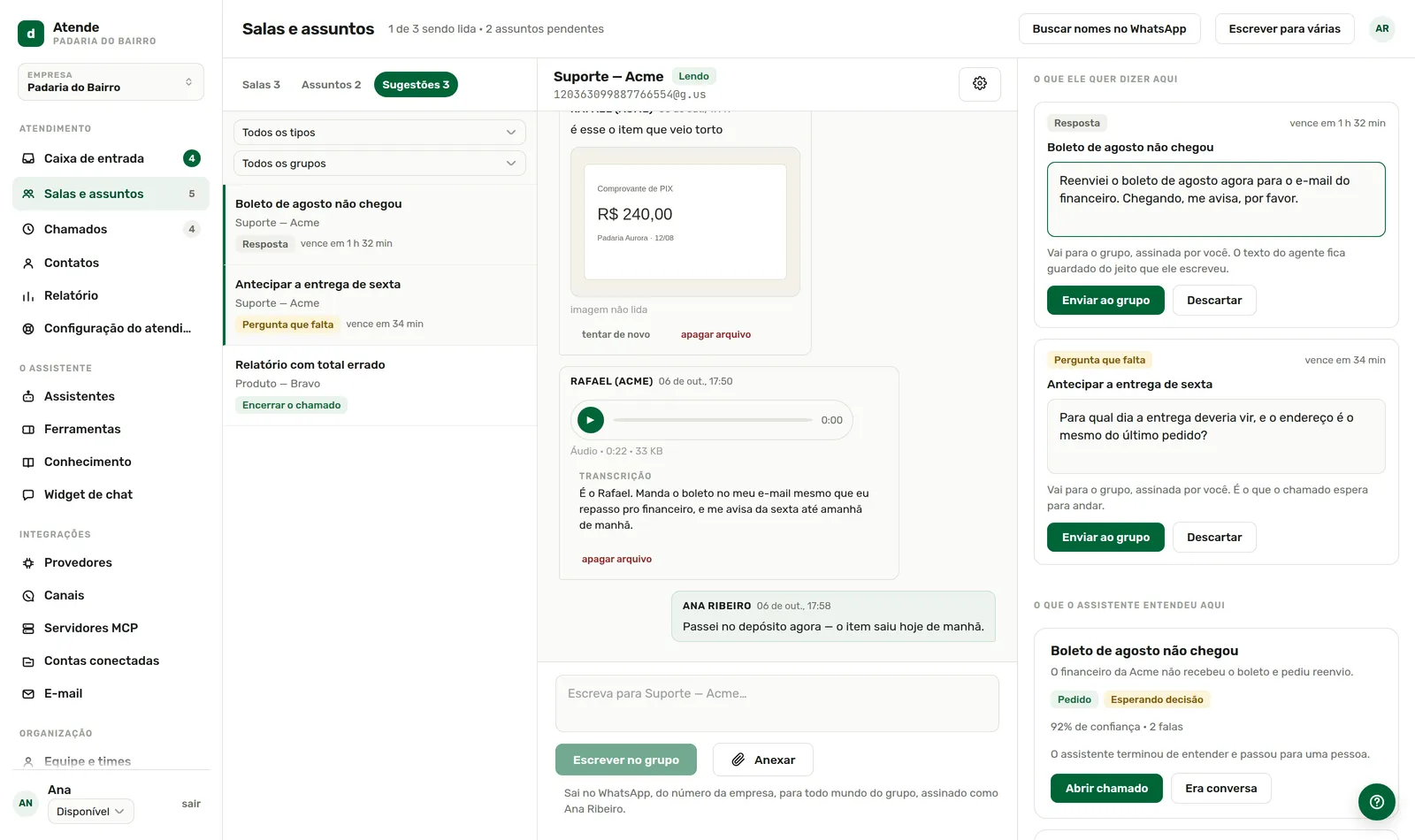Screen dimensions: 1415x840
Task: Switch to the Assuntos 2 tab
Action: coord(331,85)
